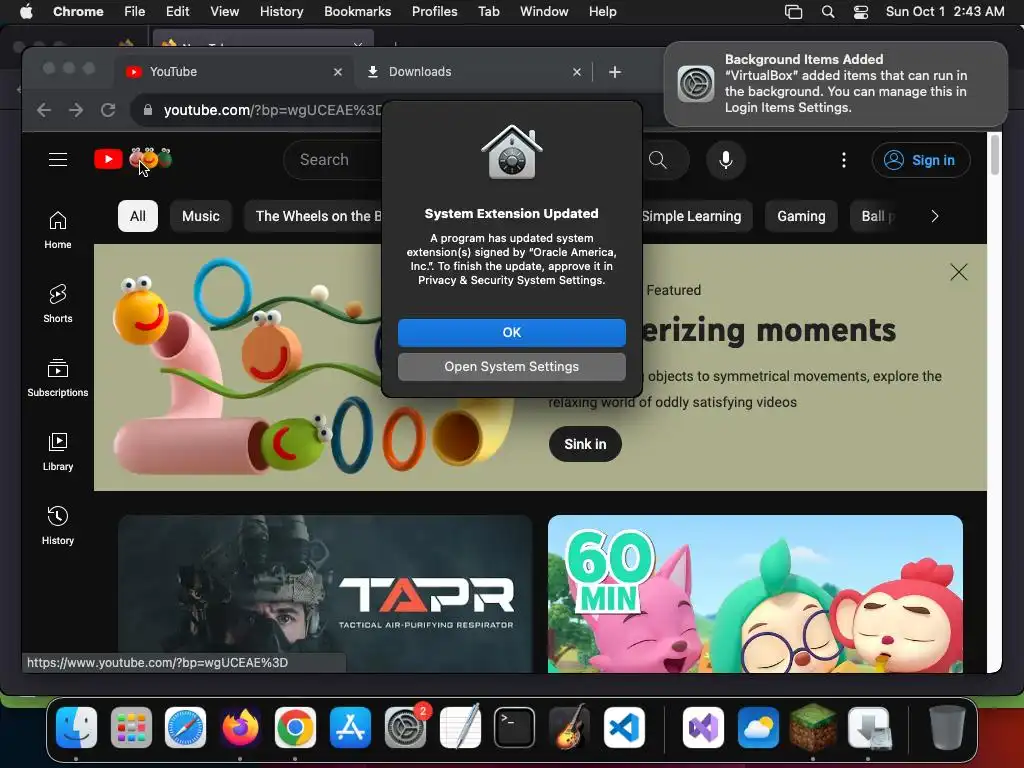Launch Firefox from the Dock
This screenshot has height=768, width=1024.
pos(240,728)
